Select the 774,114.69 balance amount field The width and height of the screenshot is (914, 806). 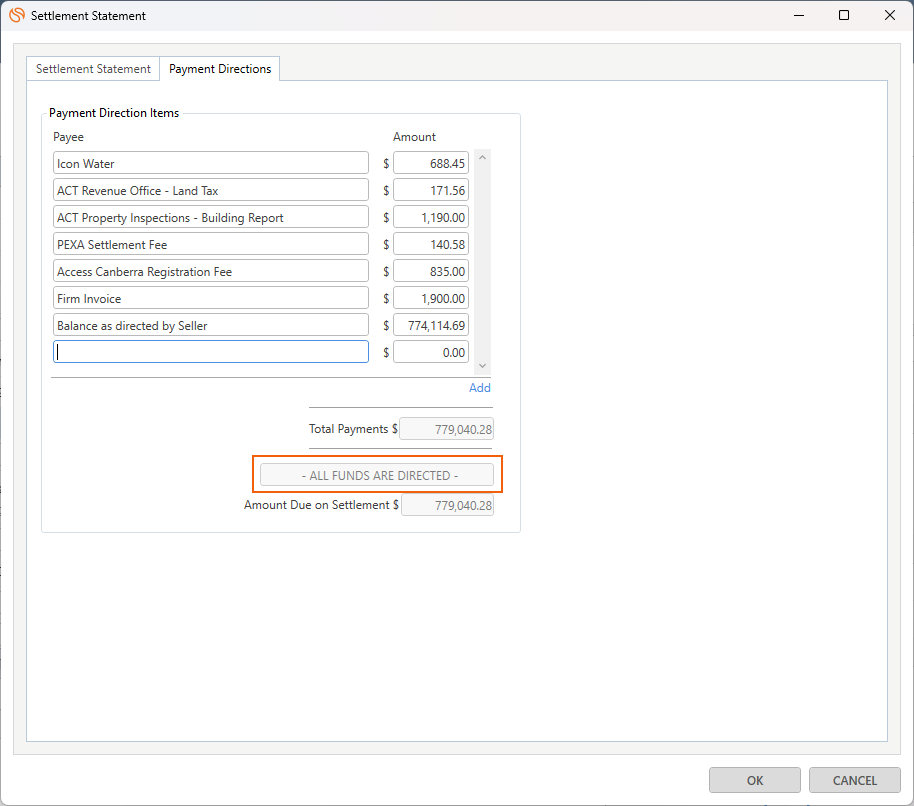pyautogui.click(x=431, y=325)
